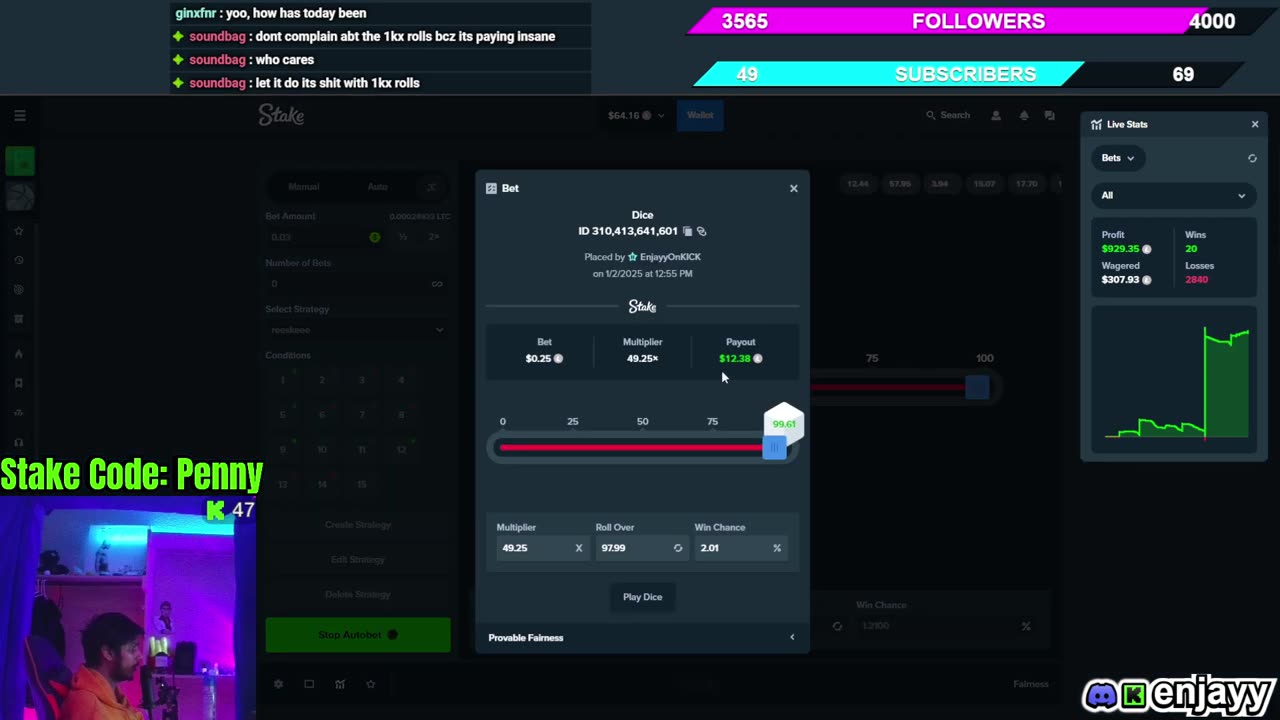The image size is (1280, 720).
Task: Double bet with the 2× button
Action: coord(434,237)
